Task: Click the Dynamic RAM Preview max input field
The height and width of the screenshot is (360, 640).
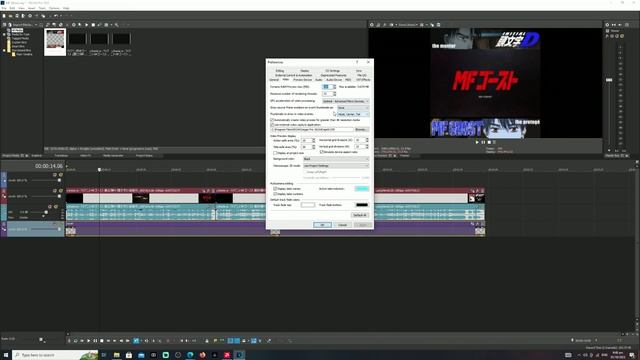Action: [x=328, y=87]
